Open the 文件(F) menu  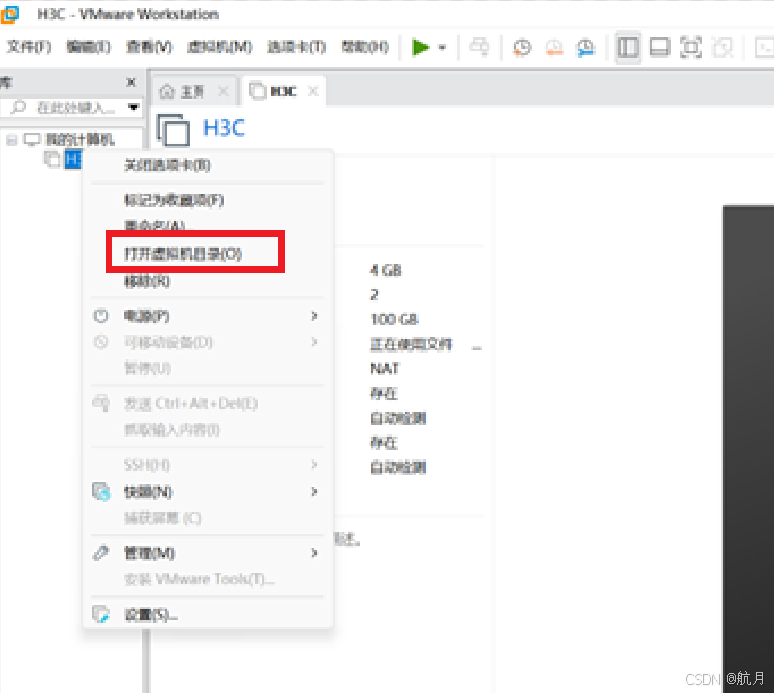click(29, 47)
